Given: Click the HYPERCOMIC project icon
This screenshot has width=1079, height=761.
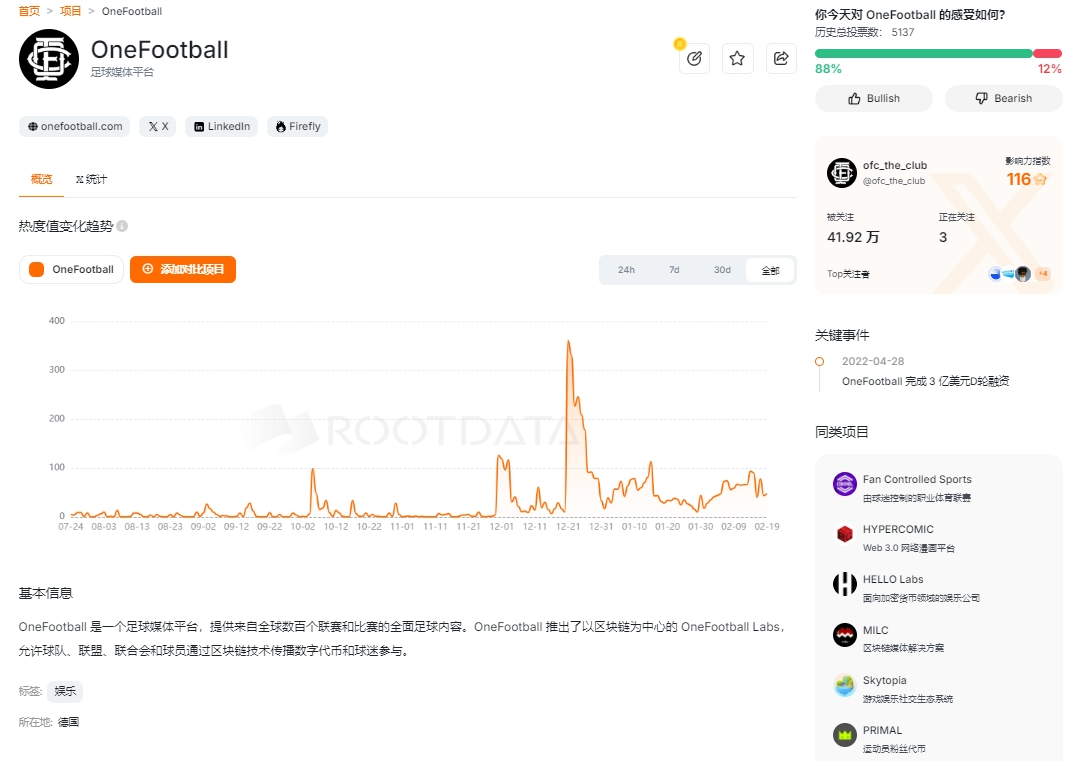Looking at the screenshot, I should (x=845, y=535).
